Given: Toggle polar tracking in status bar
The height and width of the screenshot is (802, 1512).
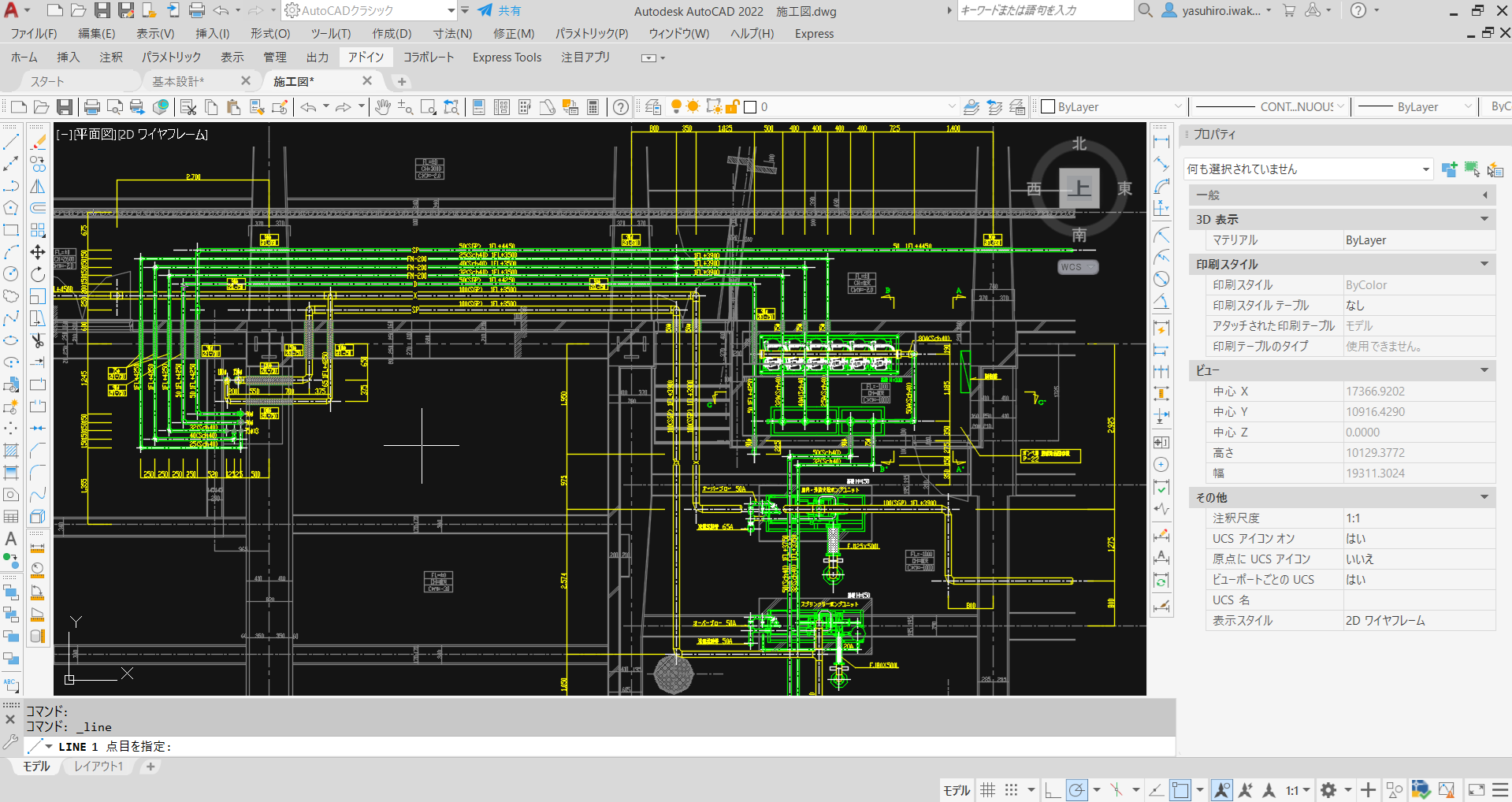Looking at the screenshot, I should [1076, 789].
